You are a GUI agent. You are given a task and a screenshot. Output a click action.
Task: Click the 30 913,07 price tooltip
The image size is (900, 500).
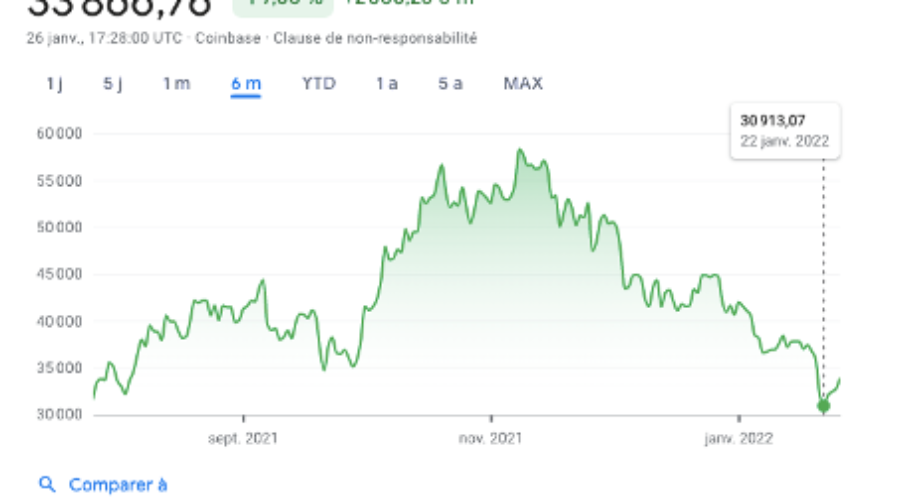(785, 130)
